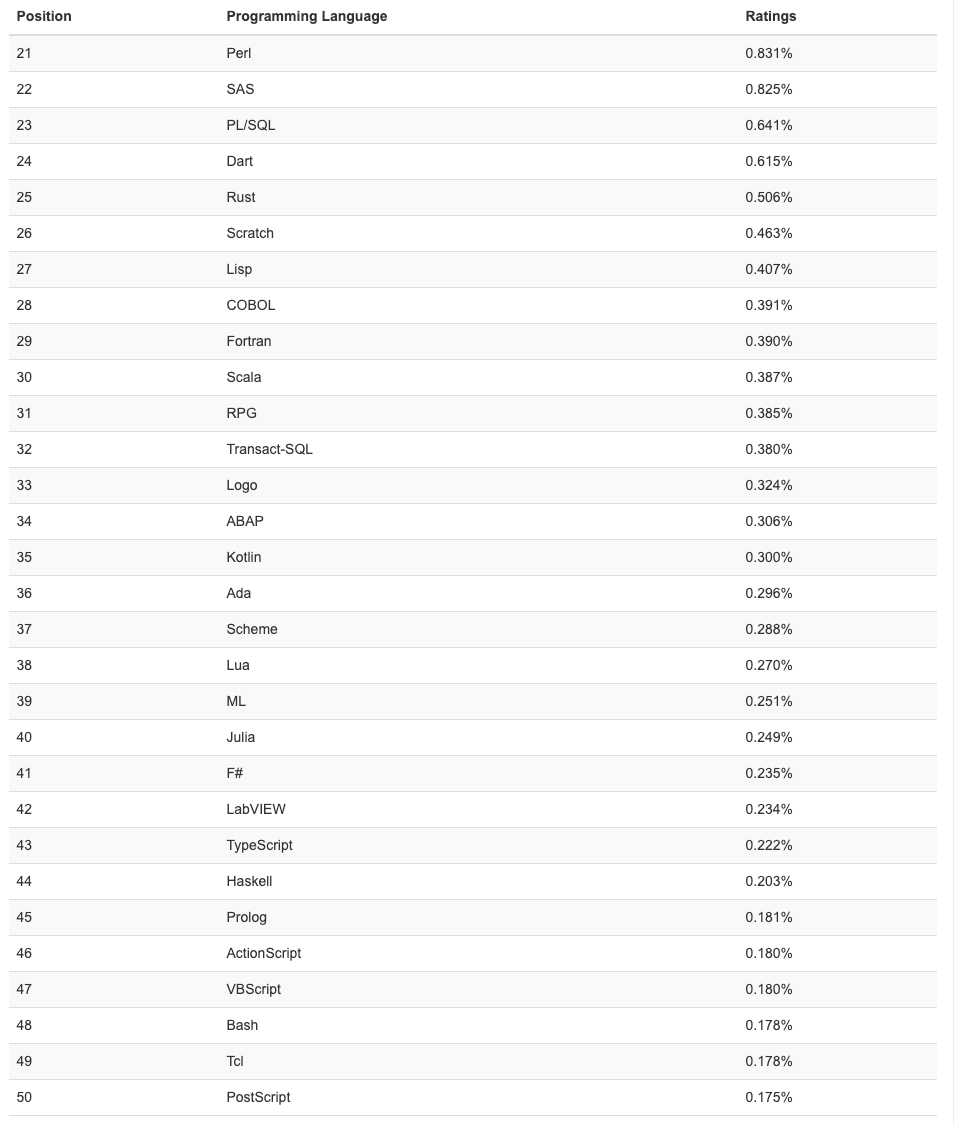Click position number 30

(24, 377)
